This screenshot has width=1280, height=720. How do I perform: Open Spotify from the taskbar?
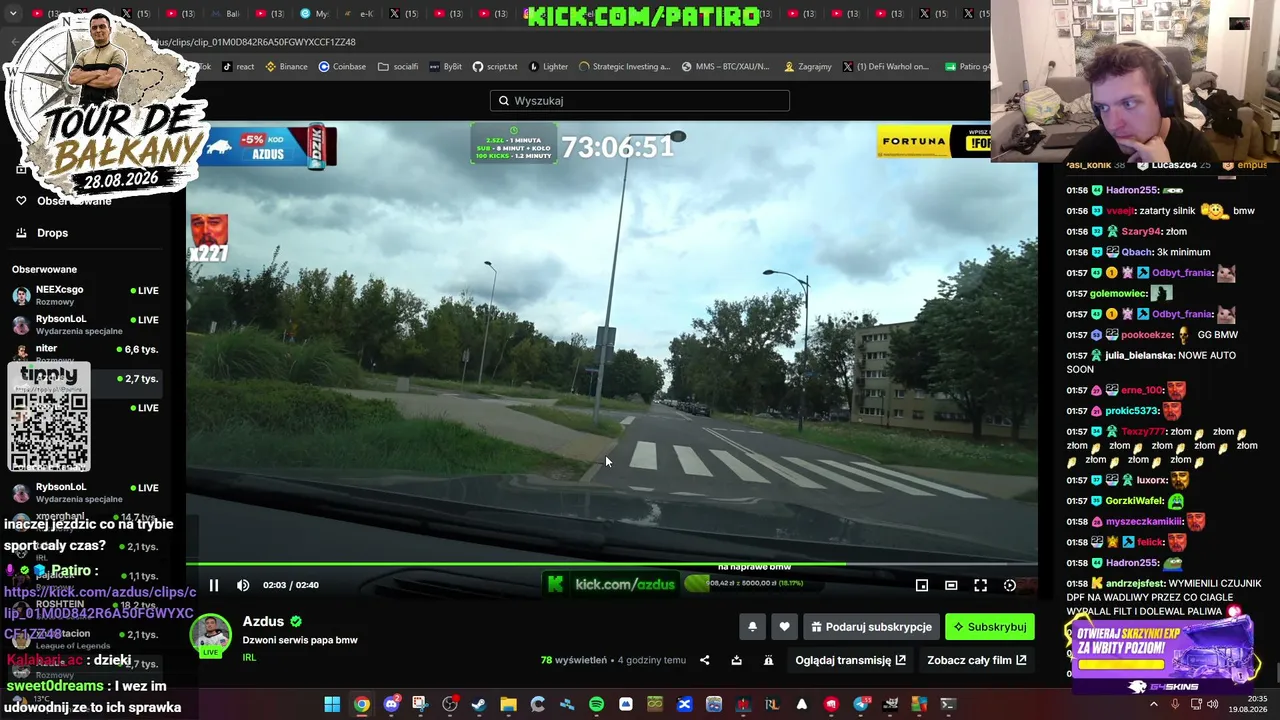click(x=596, y=704)
